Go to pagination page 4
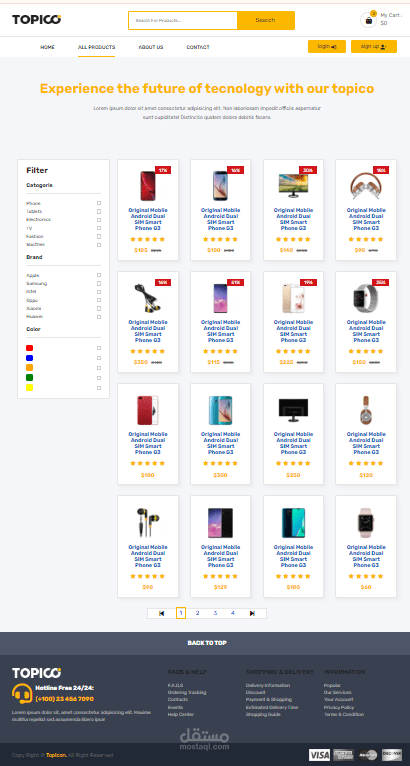This screenshot has width=410, height=766. click(233, 613)
